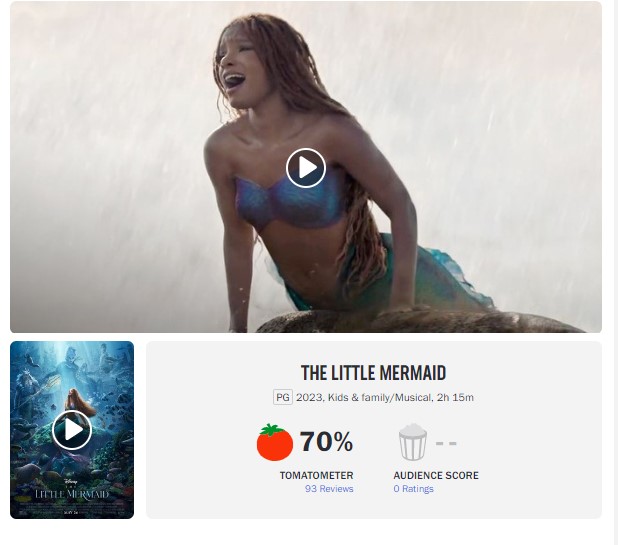Play the main Little Mermaid trailer video
Screen dimensions: 618x545
click(306, 168)
